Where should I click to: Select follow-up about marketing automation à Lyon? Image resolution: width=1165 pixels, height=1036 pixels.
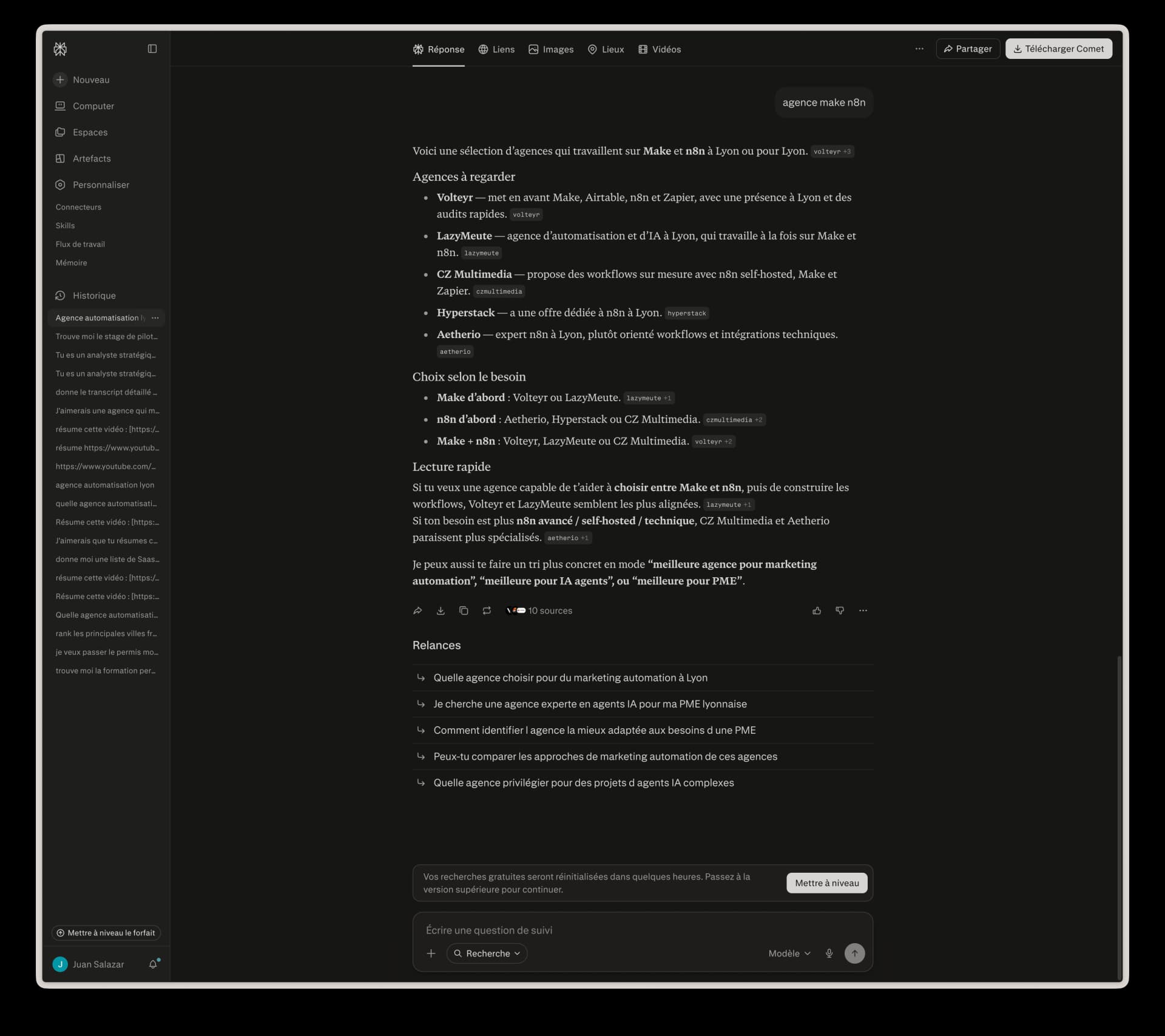click(x=643, y=678)
